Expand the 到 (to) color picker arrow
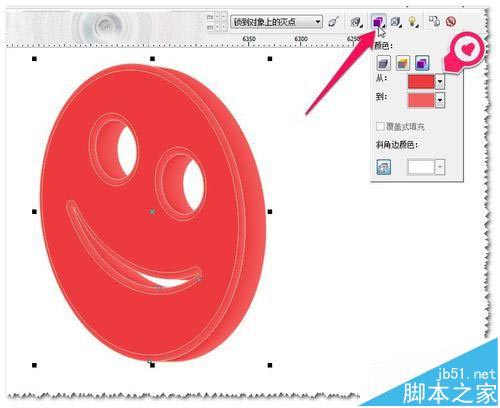 click(440, 100)
